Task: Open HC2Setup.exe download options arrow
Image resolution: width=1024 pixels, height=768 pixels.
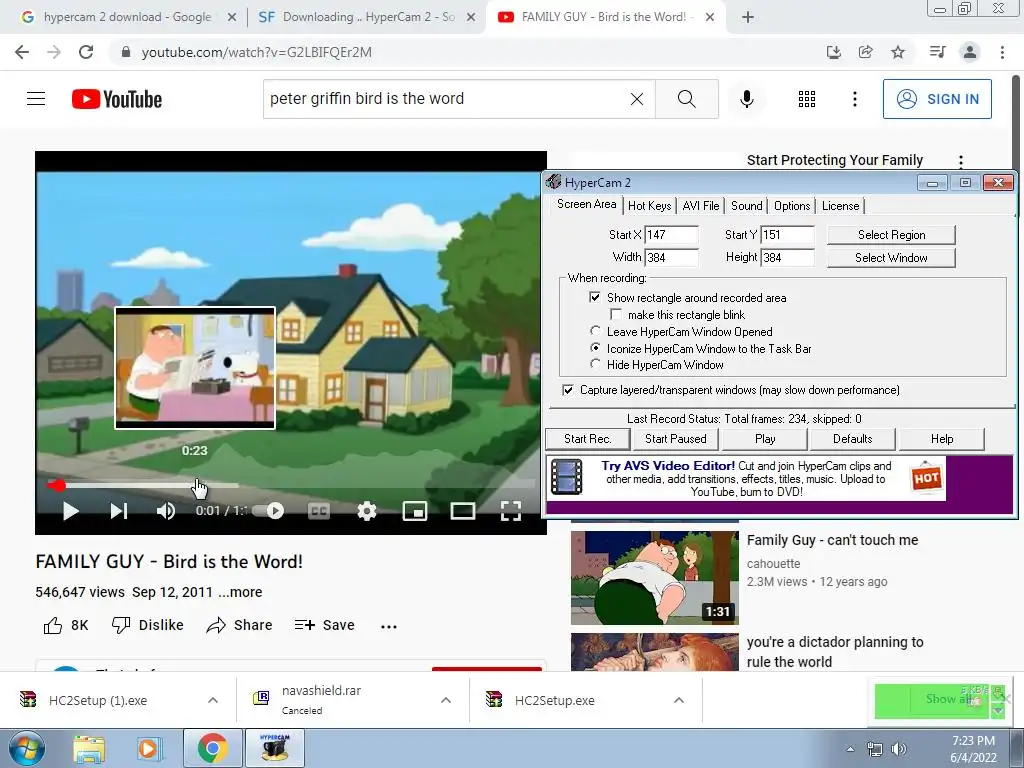Action: click(x=679, y=700)
